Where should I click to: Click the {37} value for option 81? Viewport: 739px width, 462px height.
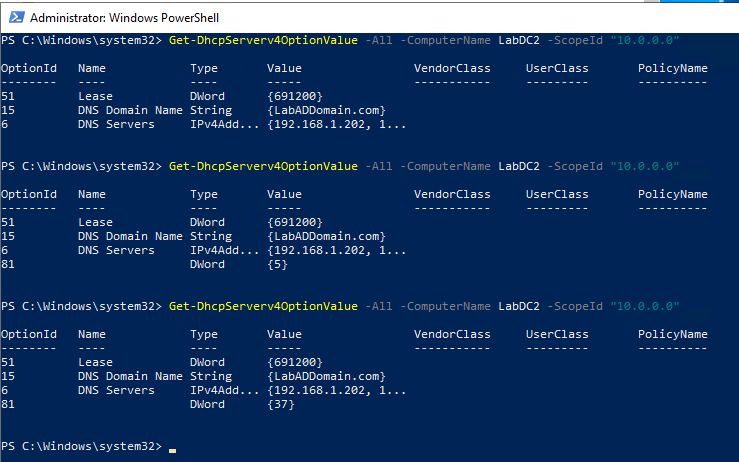pos(284,404)
